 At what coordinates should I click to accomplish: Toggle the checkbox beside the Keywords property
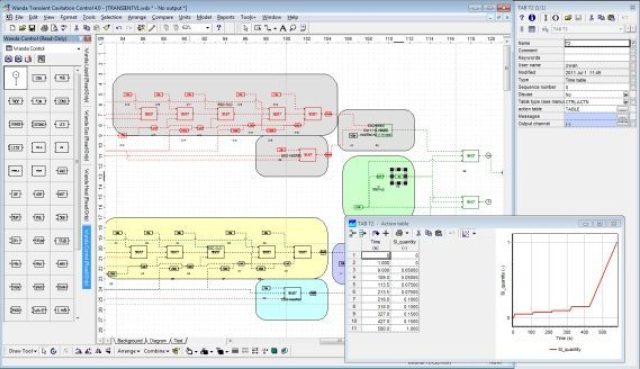pos(633,58)
